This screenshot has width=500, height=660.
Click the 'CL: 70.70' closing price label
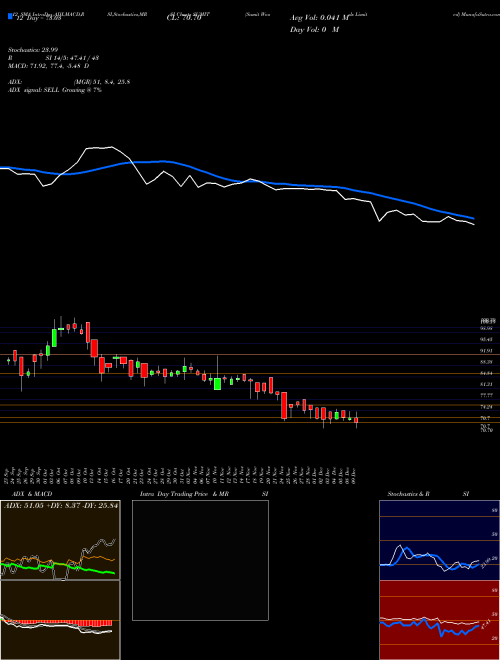184,18
